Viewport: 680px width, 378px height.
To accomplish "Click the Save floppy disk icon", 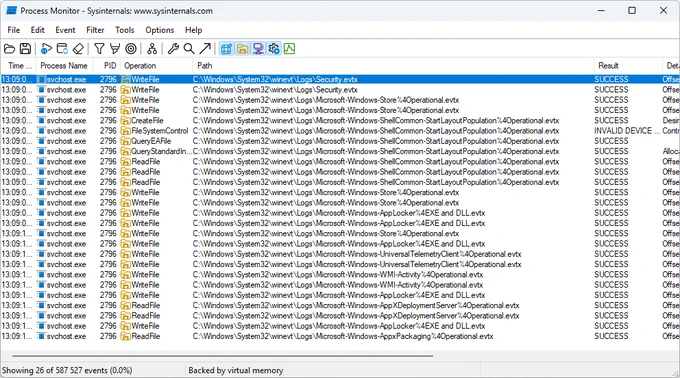I will pos(25,49).
